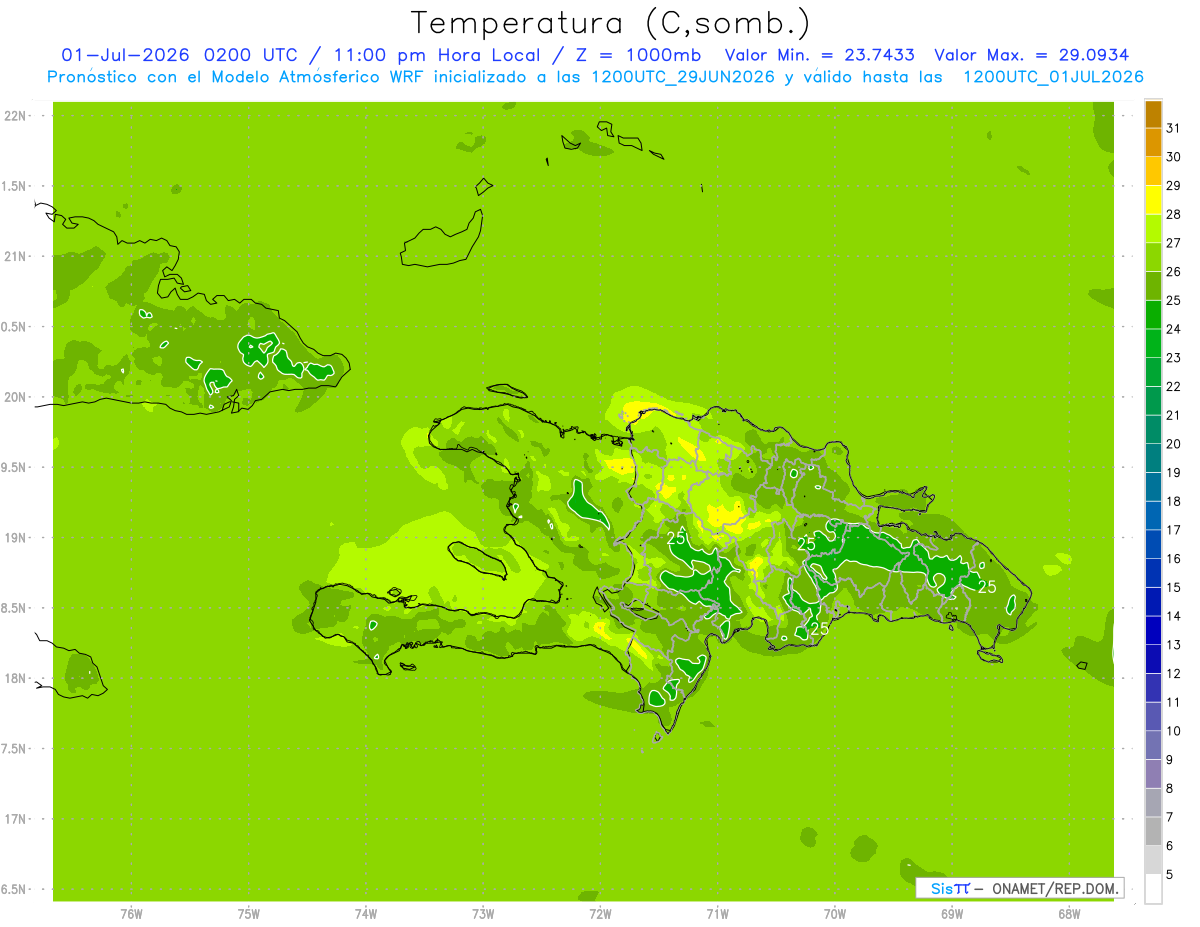1200x927 pixels.
Task: Click the legend value "29"
Action: tap(1174, 185)
